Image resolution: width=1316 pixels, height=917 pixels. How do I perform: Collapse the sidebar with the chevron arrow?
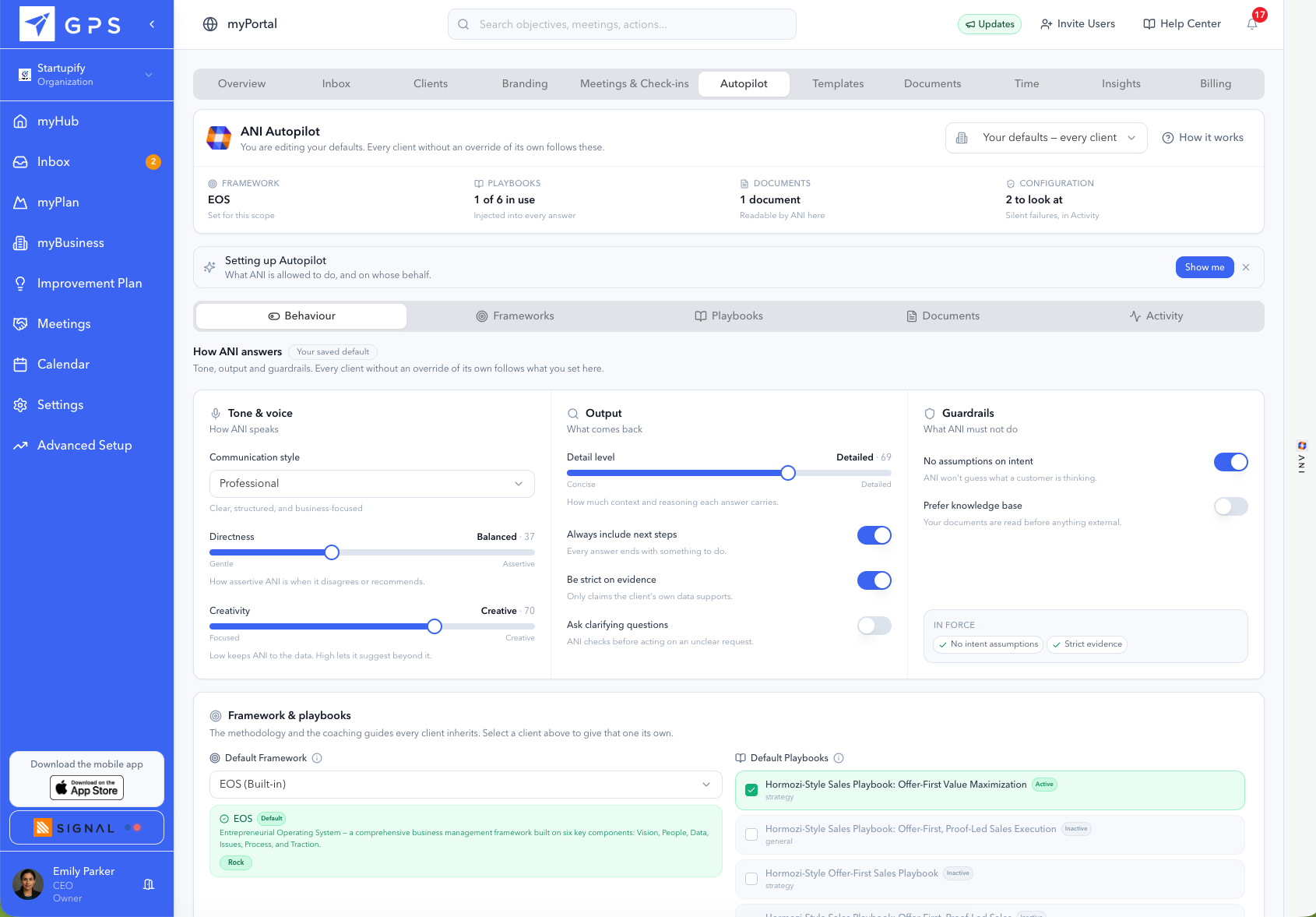[x=152, y=24]
